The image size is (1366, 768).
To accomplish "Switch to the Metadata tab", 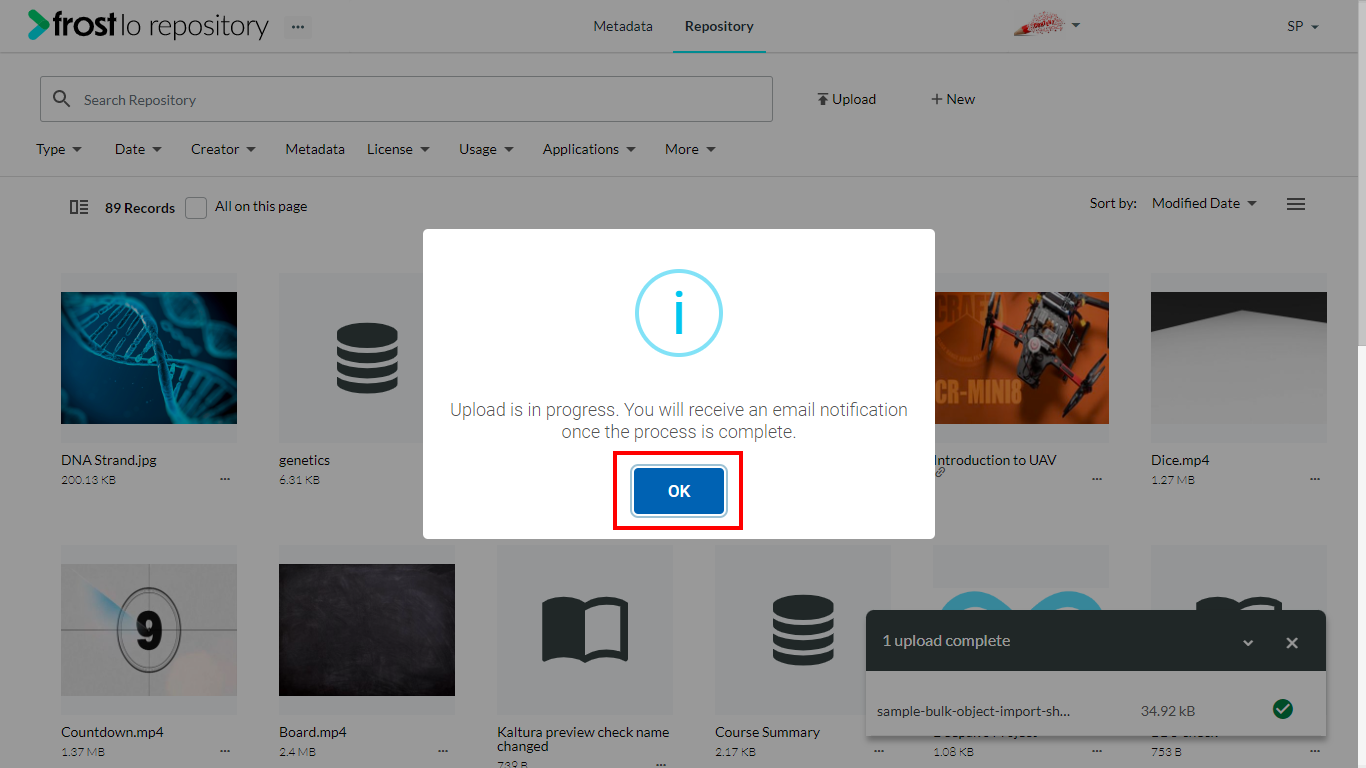I will 623,26.
